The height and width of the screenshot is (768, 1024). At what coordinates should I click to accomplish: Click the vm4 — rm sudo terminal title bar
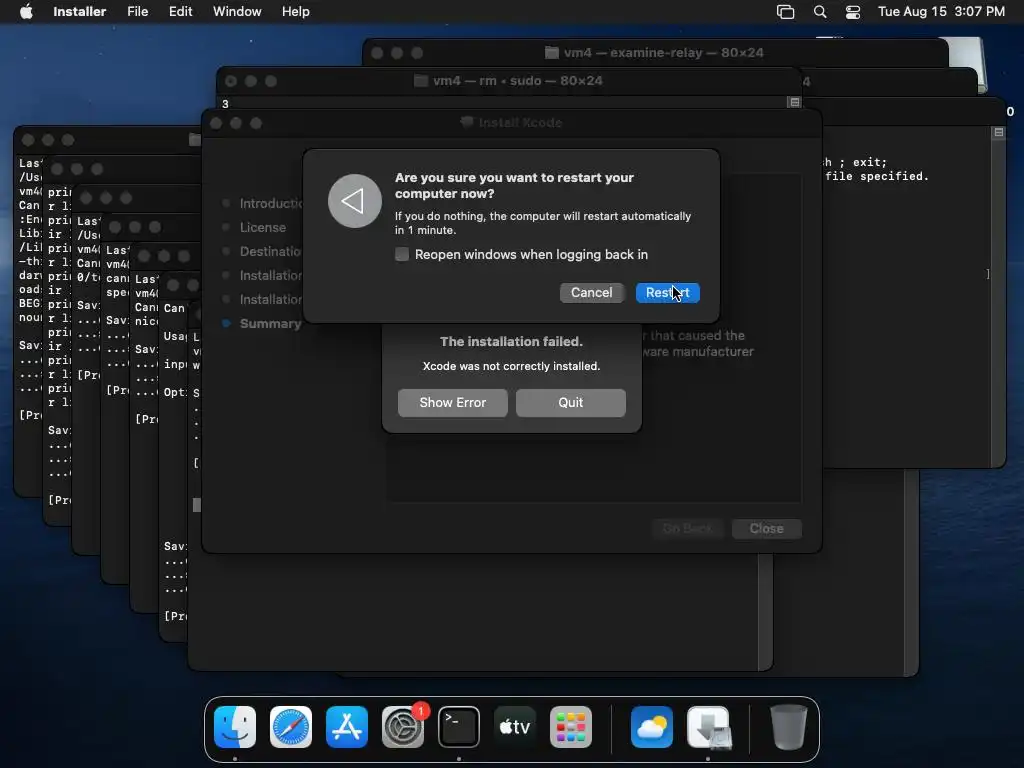pyautogui.click(x=509, y=81)
